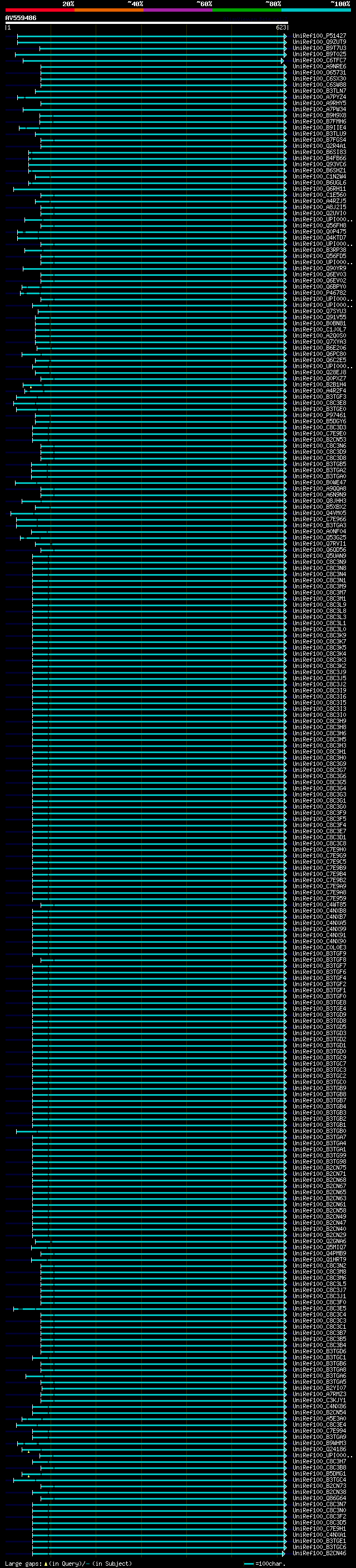Screen dimensions: 356x1568
Task: Click the yellow large-gap triangle in the legend
Action: [46, 1563]
